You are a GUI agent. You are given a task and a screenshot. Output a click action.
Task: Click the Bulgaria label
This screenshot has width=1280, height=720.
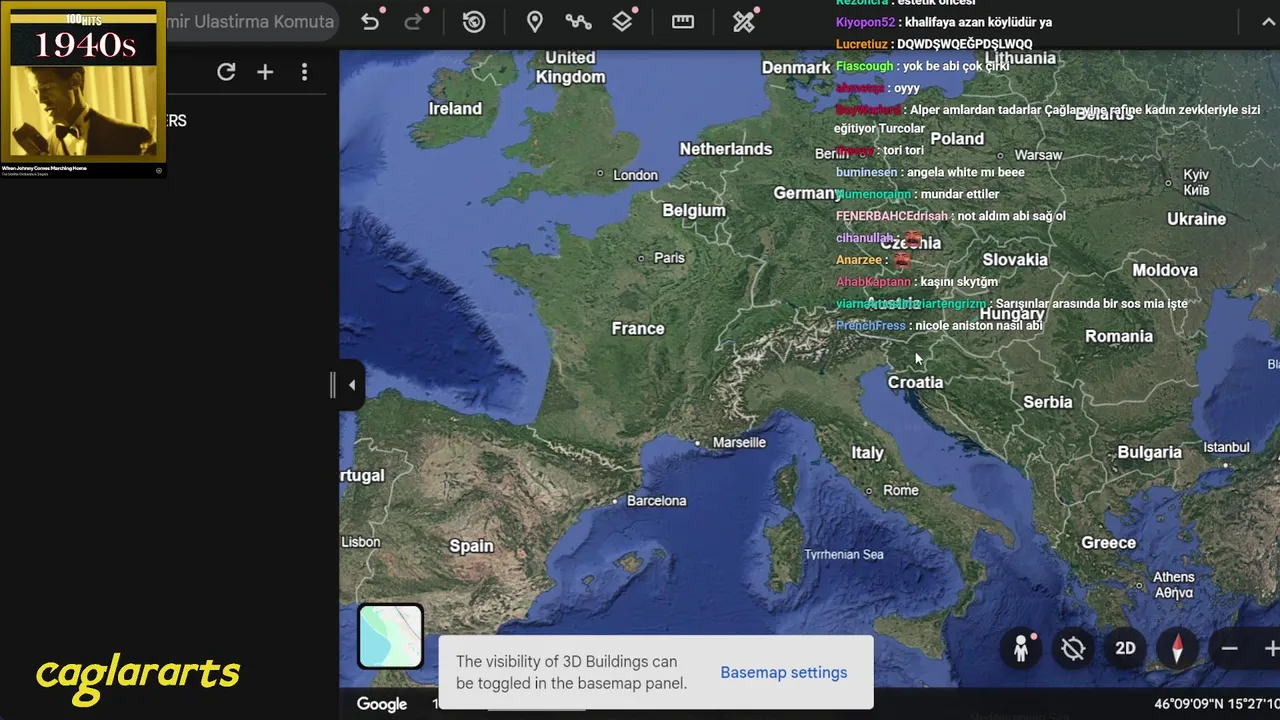[1149, 452]
